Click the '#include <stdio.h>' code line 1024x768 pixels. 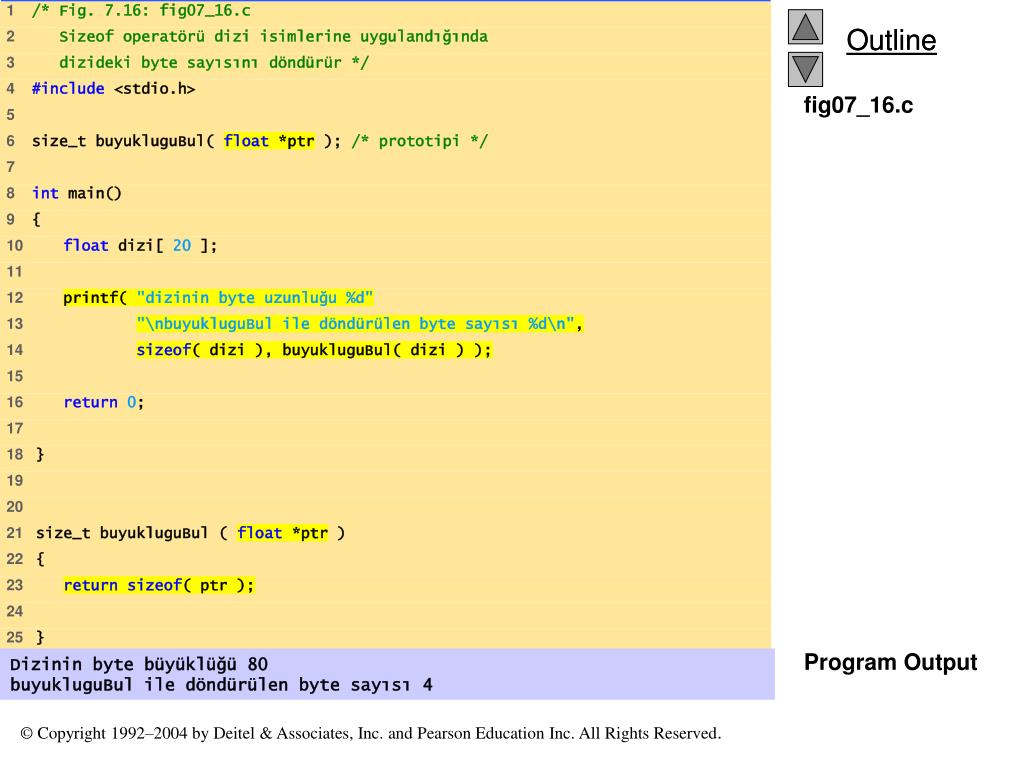click(x=114, y=88)
